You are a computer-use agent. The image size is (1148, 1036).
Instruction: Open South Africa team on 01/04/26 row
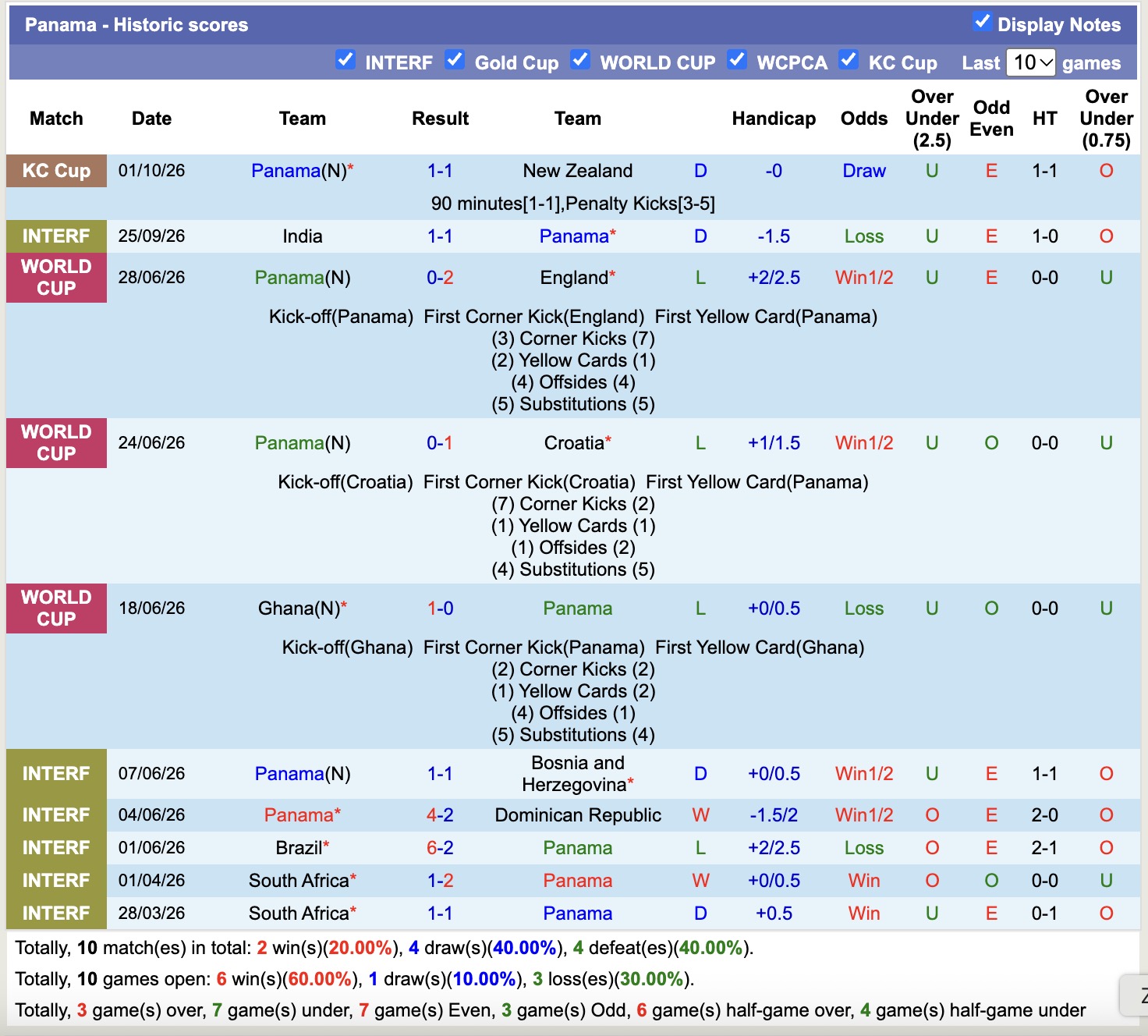click(x=299, y=881)
